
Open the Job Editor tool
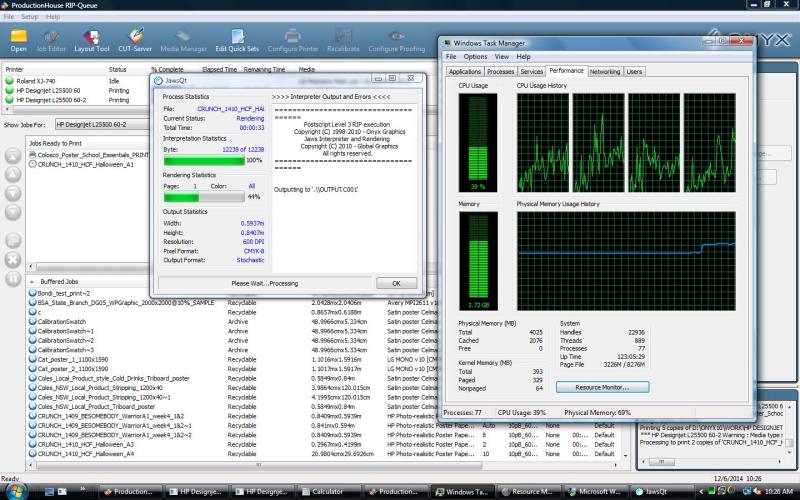tap(51, 40)
